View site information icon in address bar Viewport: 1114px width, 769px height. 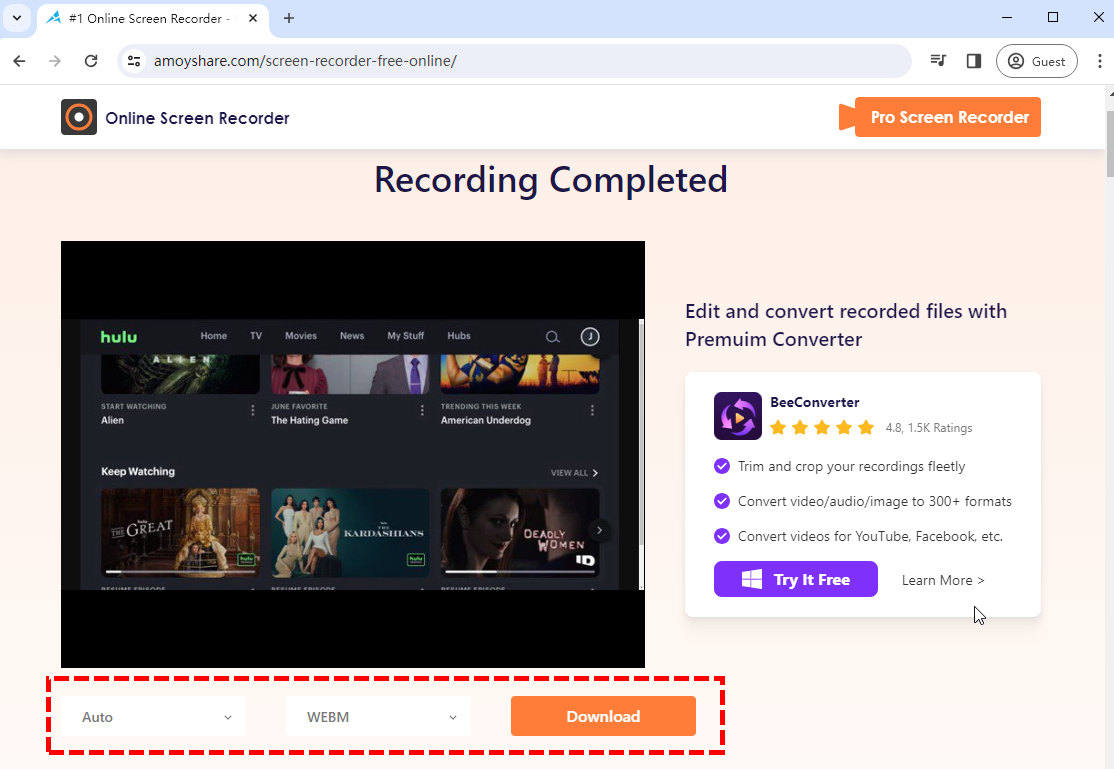pos(134,61)
